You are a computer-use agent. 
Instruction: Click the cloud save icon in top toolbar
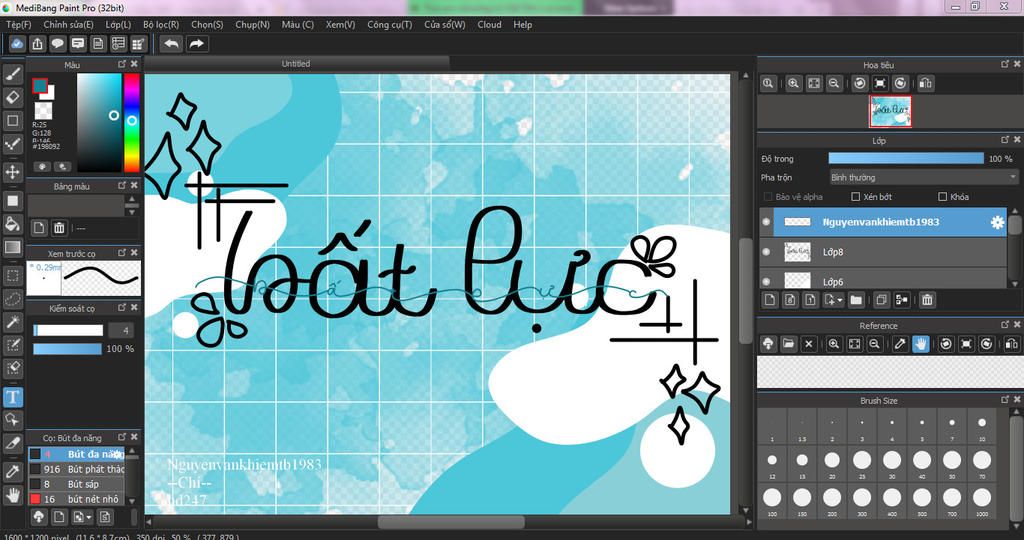[x=17, y=44]
